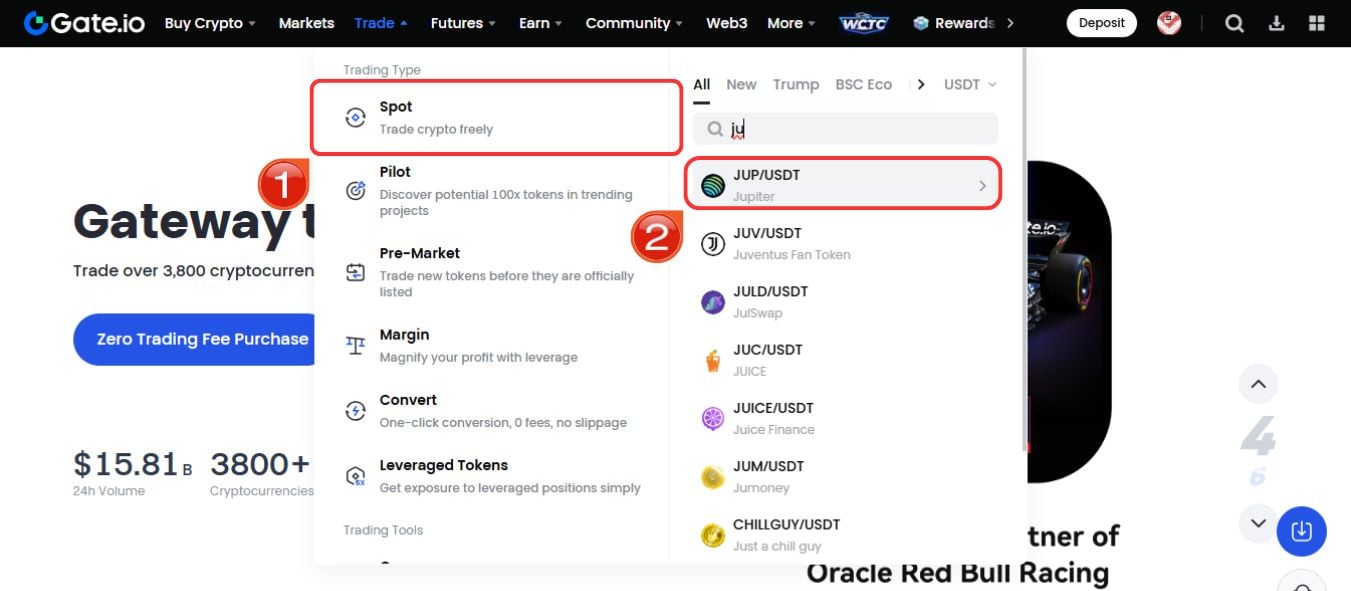
Task: Expand the Community dropdown menu
Action: (634, 23)
